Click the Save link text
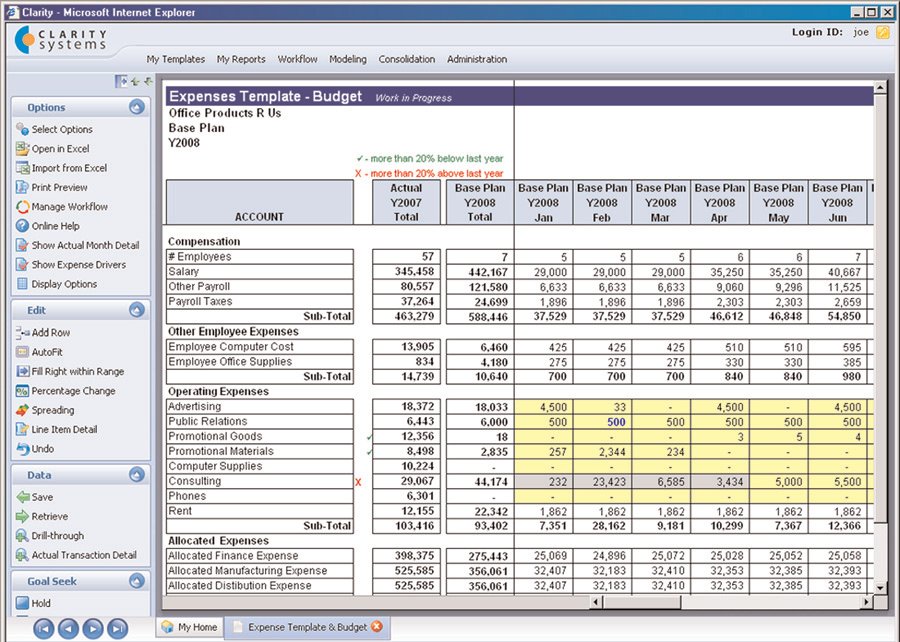The width and height of the screenshot is (900, 642). point(42,497)
